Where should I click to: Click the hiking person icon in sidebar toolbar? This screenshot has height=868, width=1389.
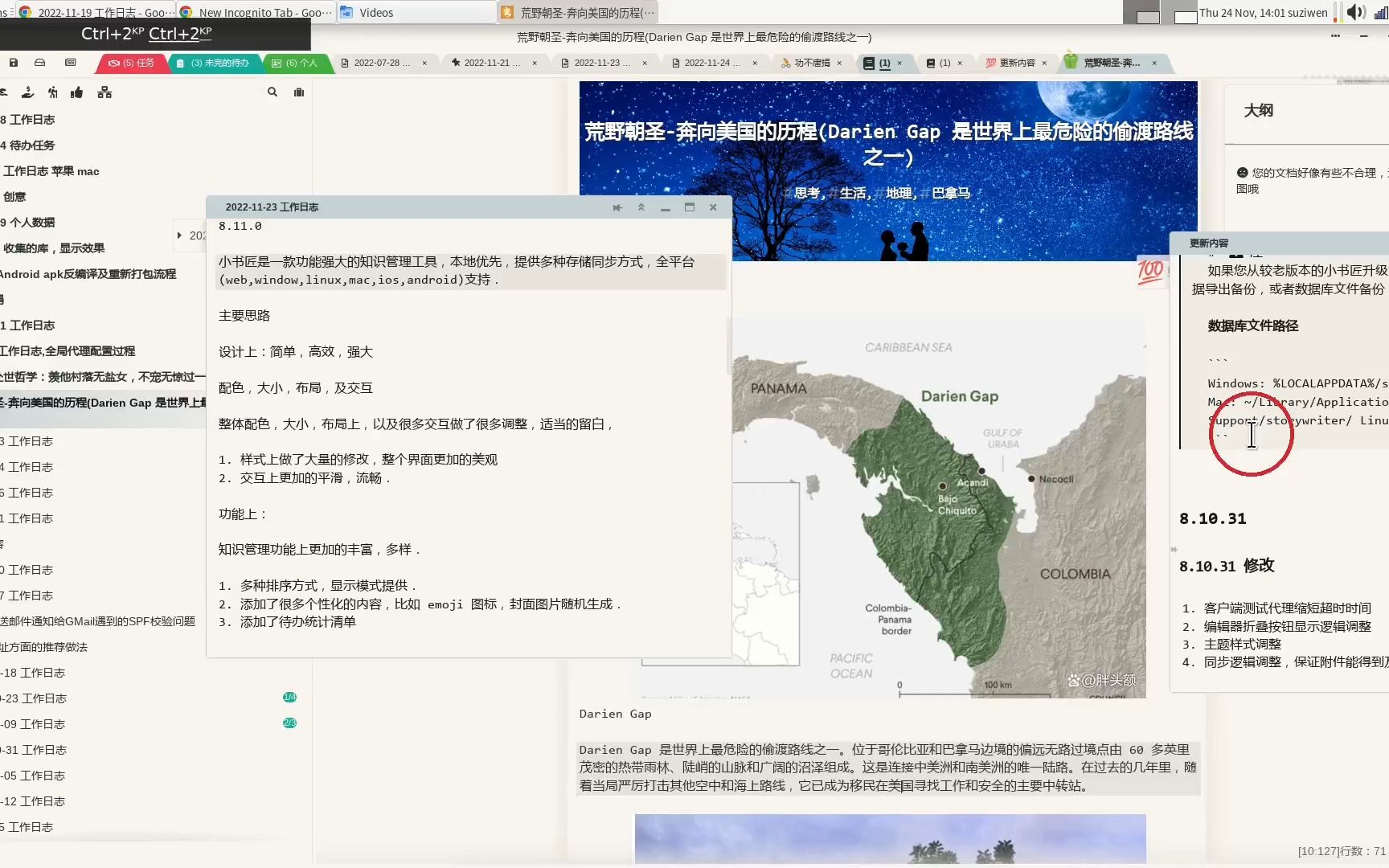[52, 92]
